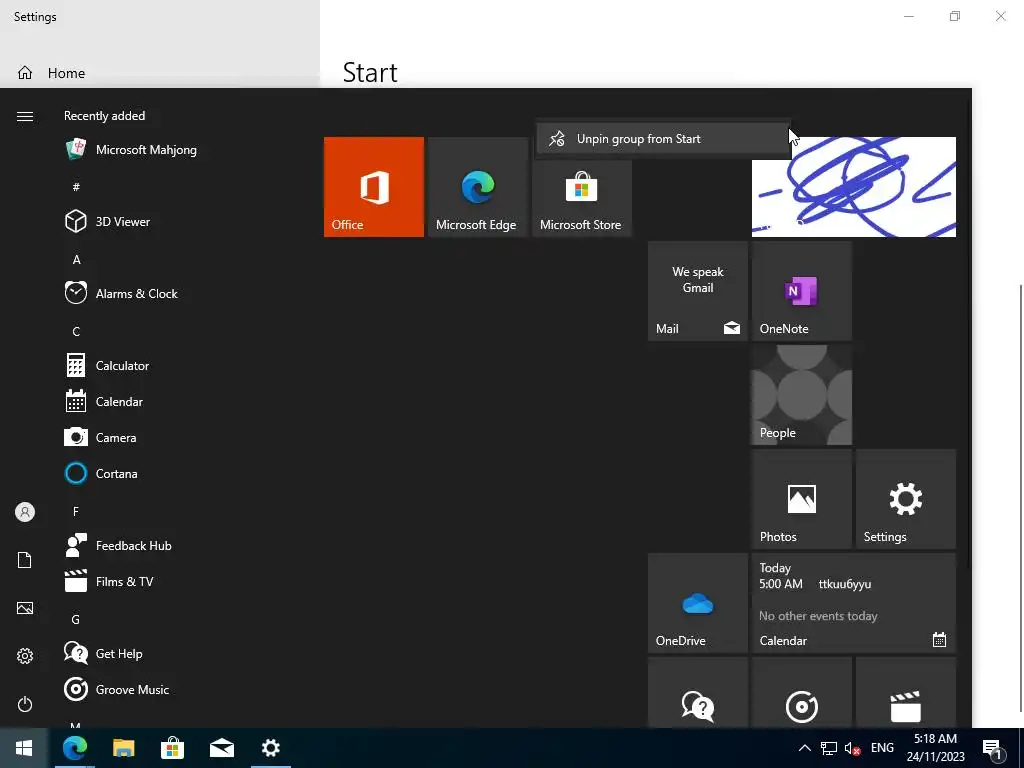The height and width of the screenshot is (768, 1024).
Task: Open the Mail live tile
Action: (x=697, y=291)
